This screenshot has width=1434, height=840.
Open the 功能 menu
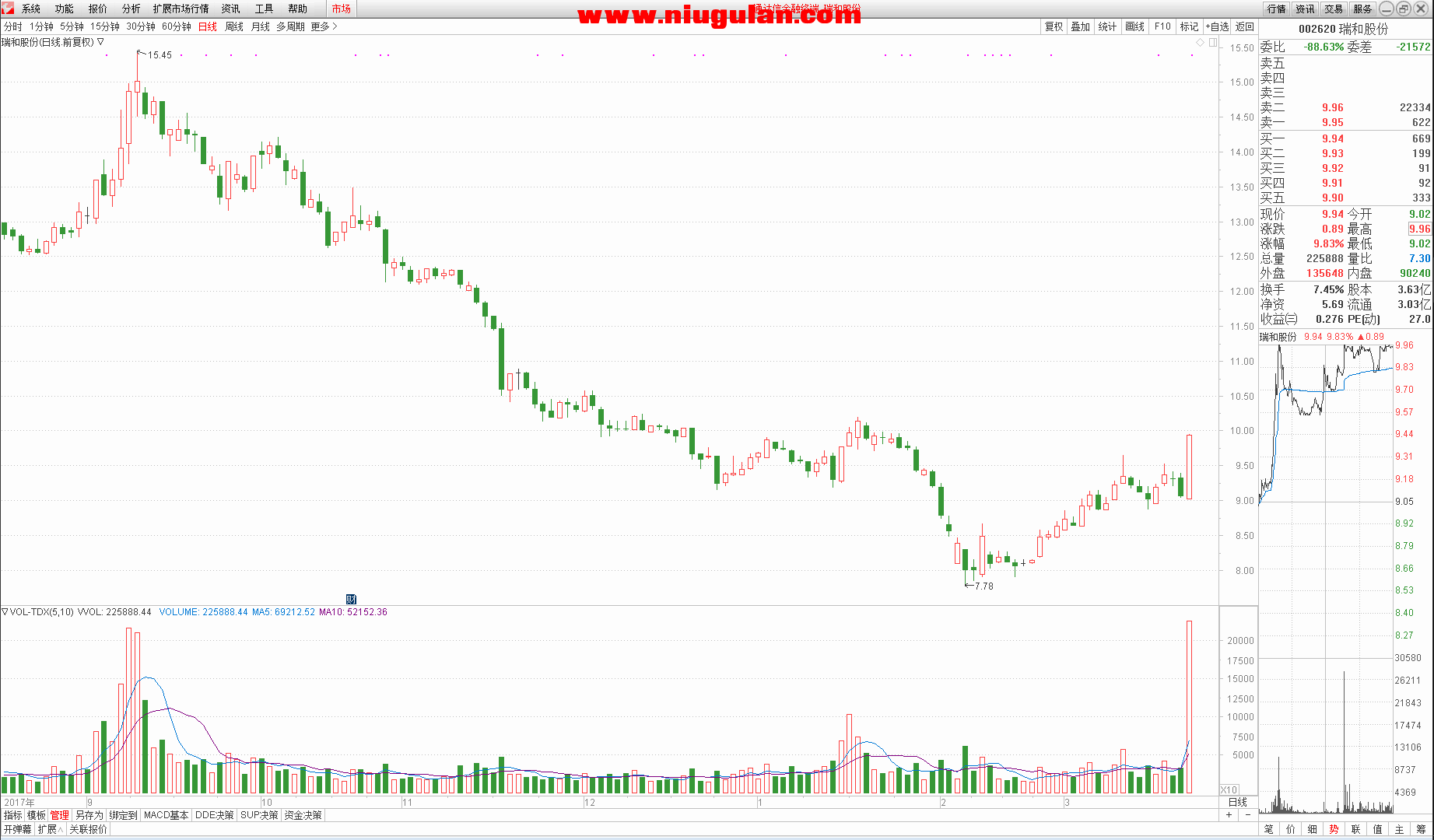(x=65, y=9)
